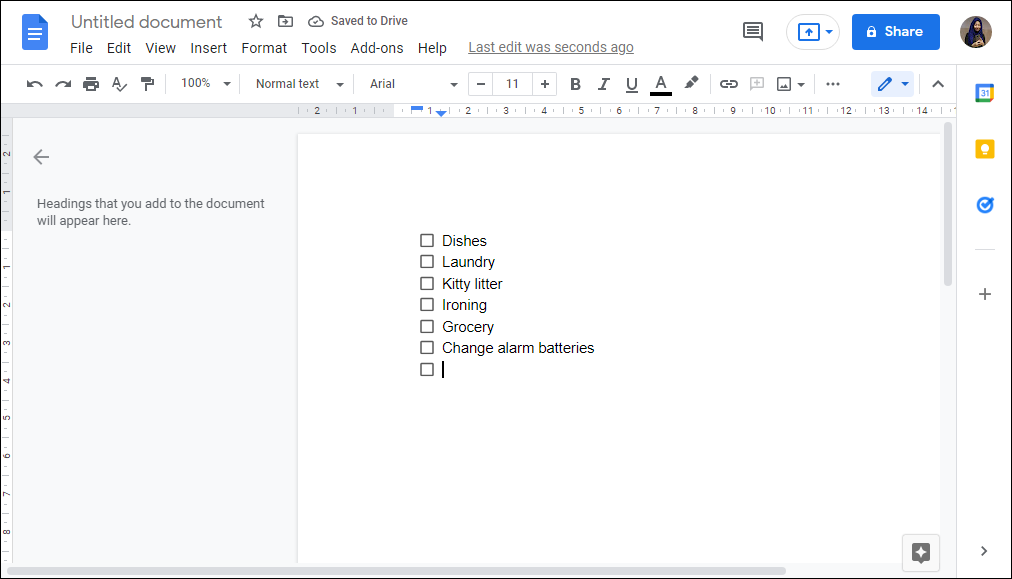Open the Google Tasks side panel

click(x=984, y=205)
